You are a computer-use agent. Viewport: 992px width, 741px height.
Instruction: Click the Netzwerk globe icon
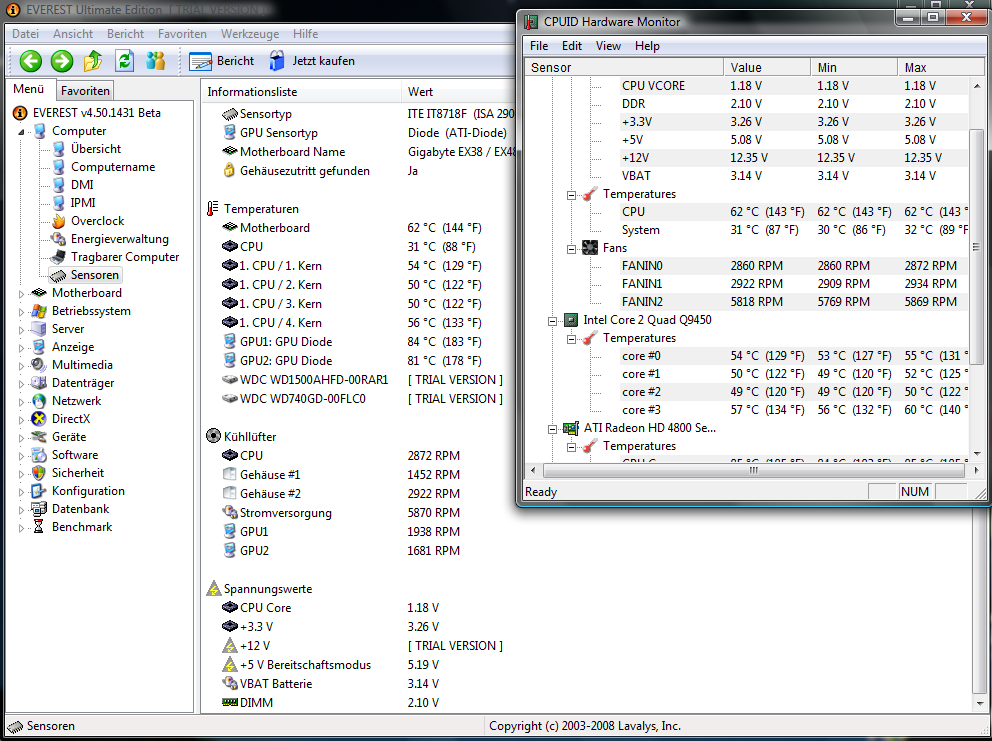(39, 401)
